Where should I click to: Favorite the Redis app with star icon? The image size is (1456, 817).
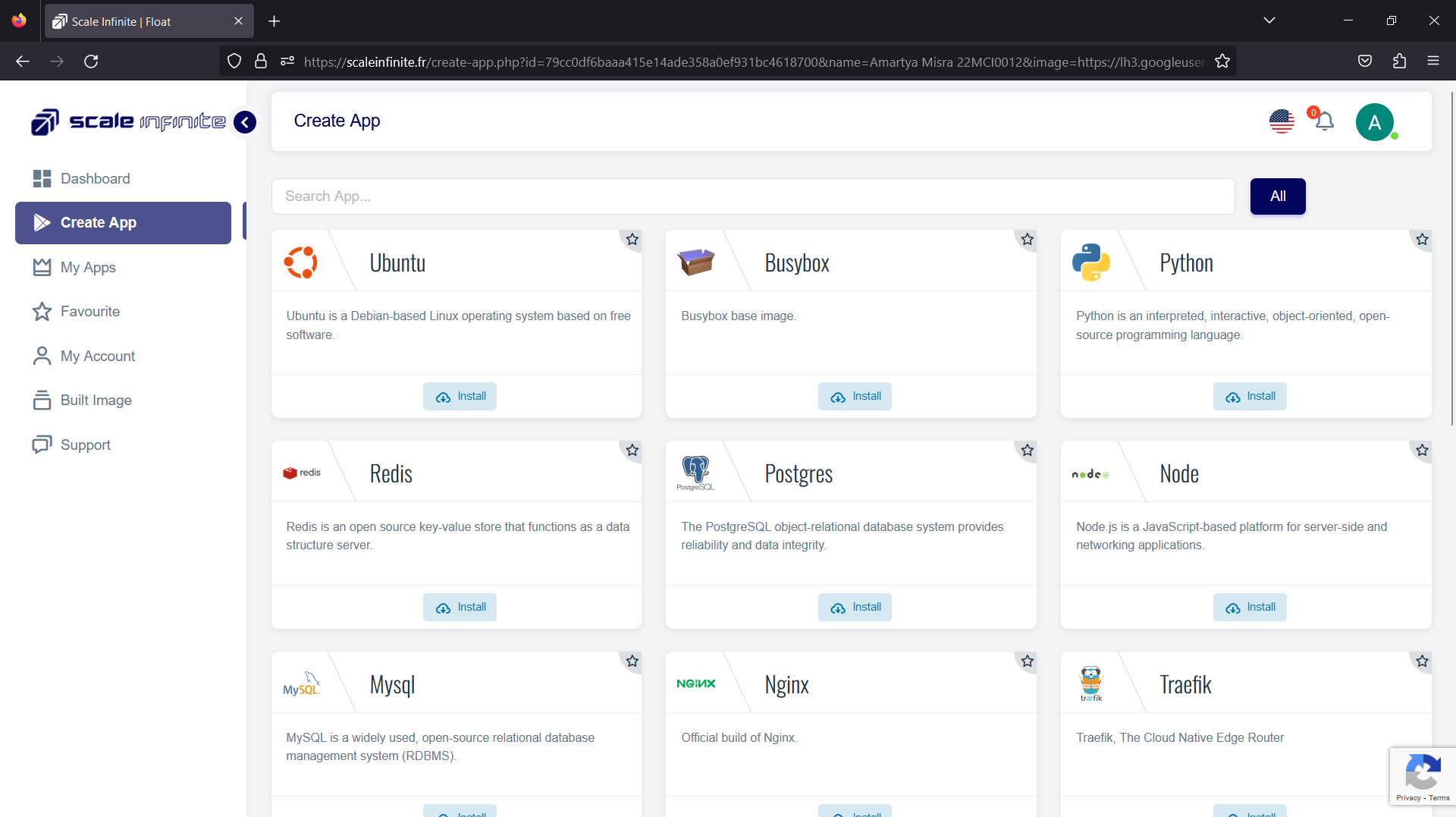coord(632,451)
